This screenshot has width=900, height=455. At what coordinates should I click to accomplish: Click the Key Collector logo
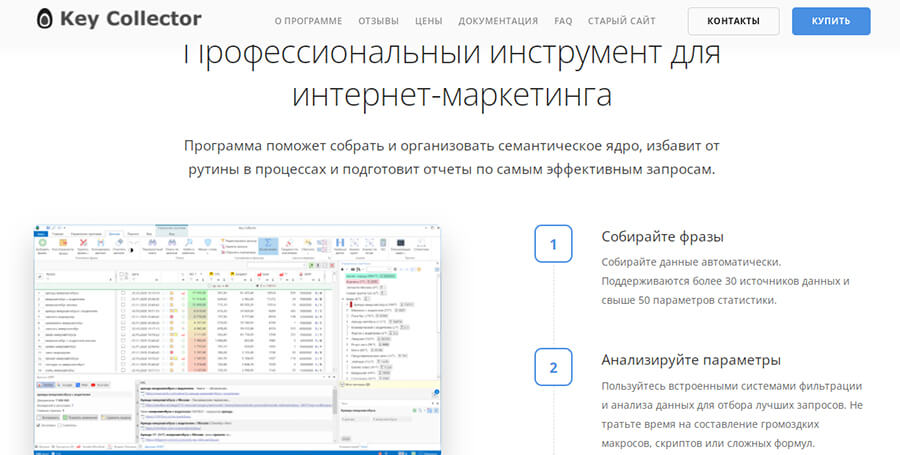click(x=119, y=19)
